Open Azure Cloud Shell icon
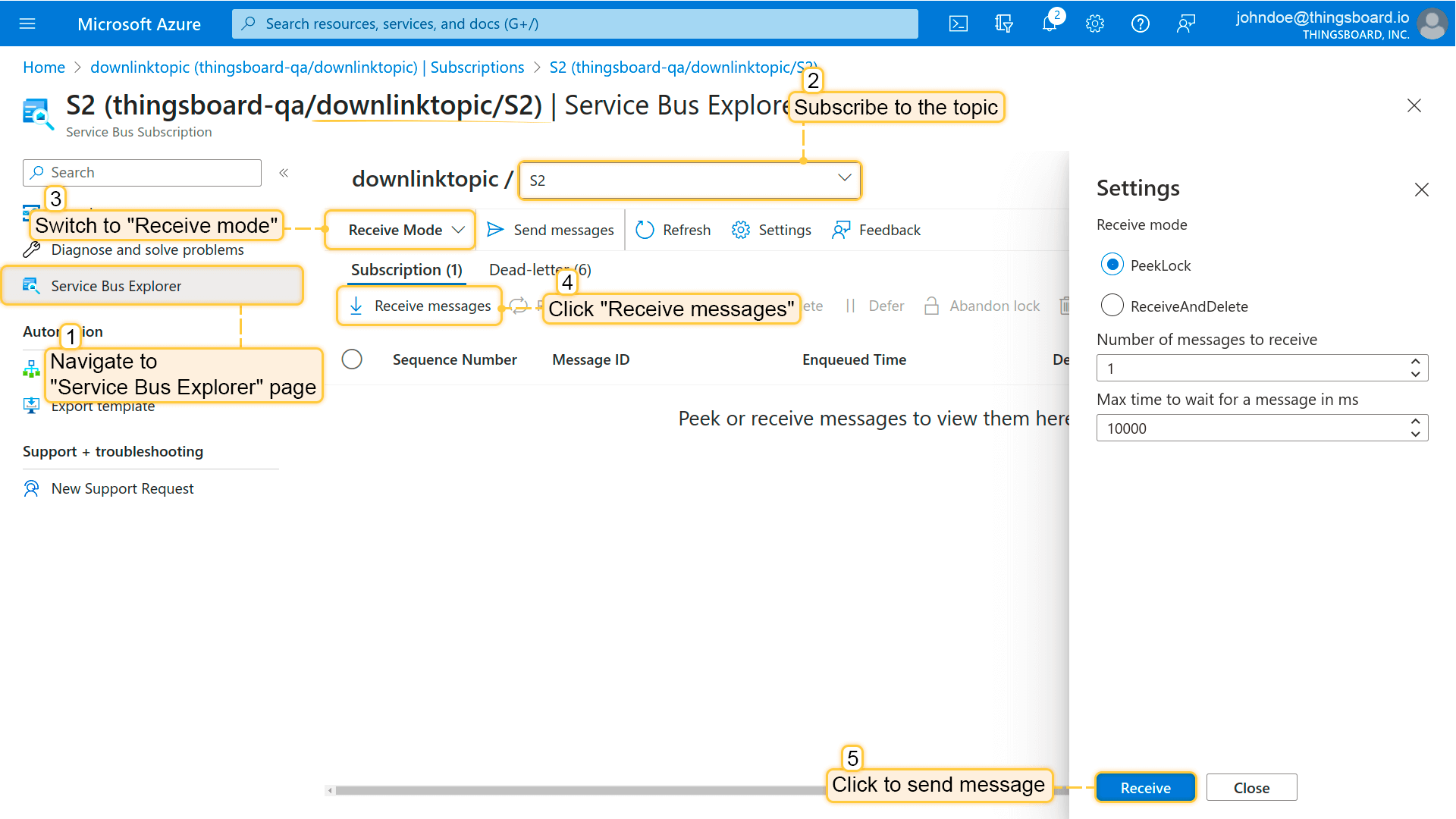This screenshot has width=1456, height=819. [959, 24]
